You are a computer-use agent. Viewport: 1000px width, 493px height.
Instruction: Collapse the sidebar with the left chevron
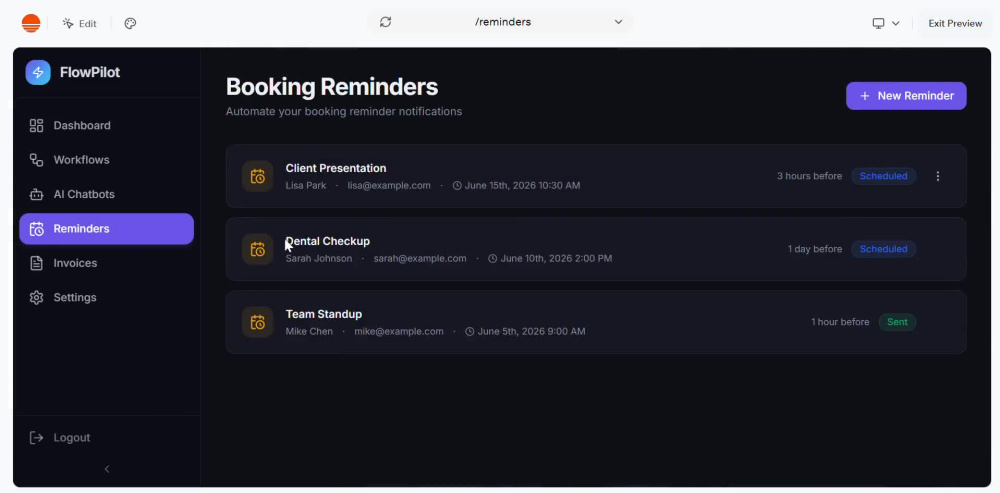[107, 469]
